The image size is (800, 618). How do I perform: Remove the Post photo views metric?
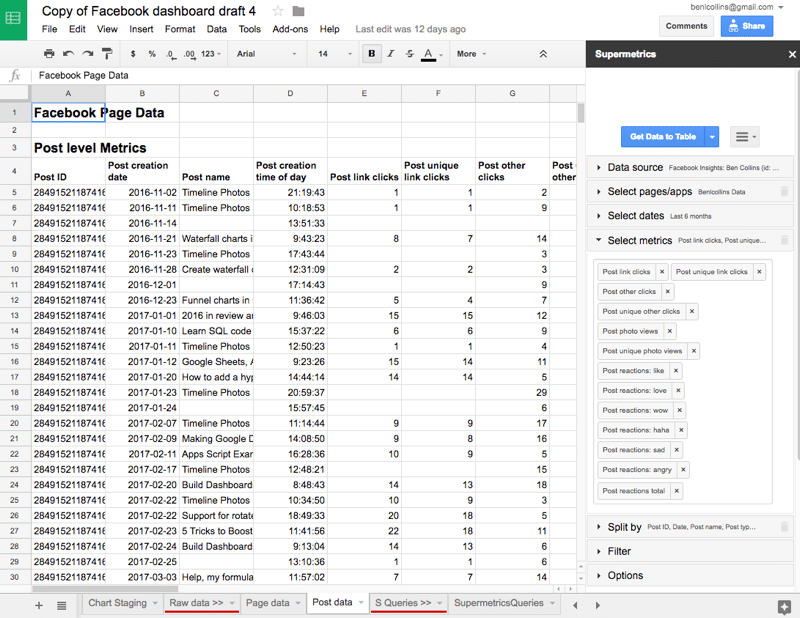(x=670, y=331)
